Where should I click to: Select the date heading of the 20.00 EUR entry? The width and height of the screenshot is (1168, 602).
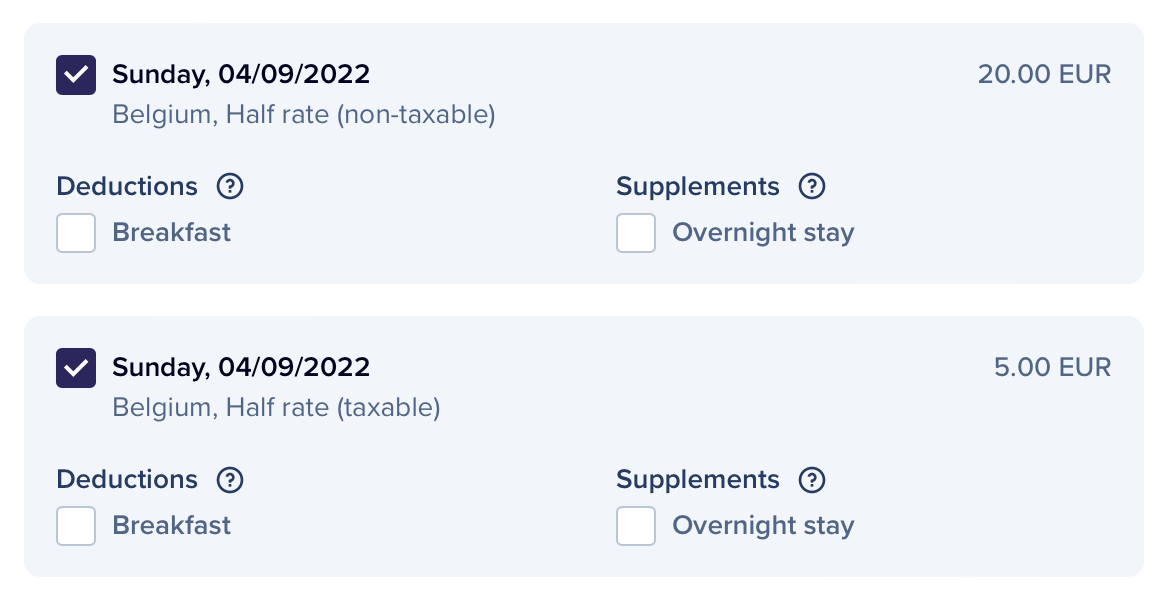click(x=241, y=75)
